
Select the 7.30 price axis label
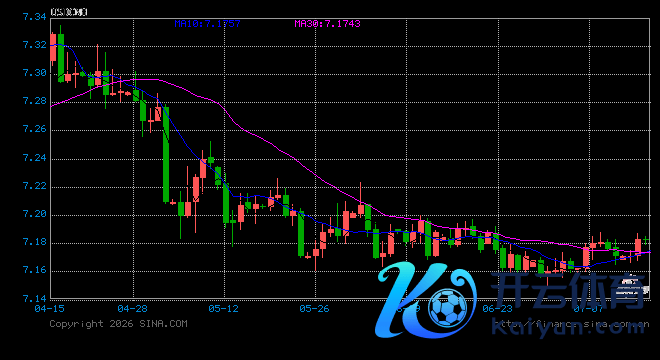click(35, 73)
